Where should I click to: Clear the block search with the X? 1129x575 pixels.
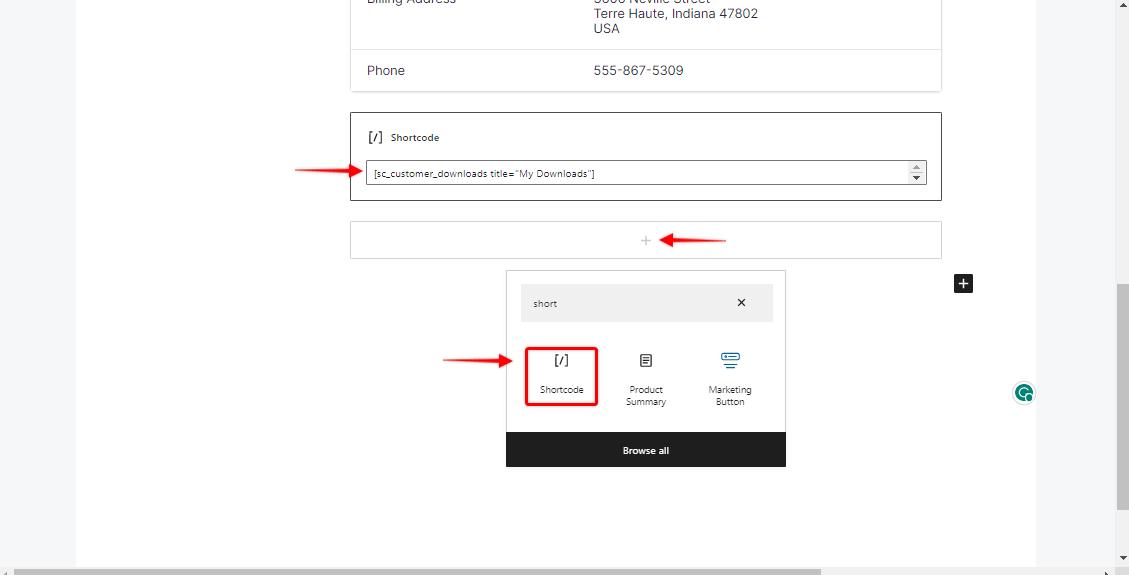click(x=741, y=303)
